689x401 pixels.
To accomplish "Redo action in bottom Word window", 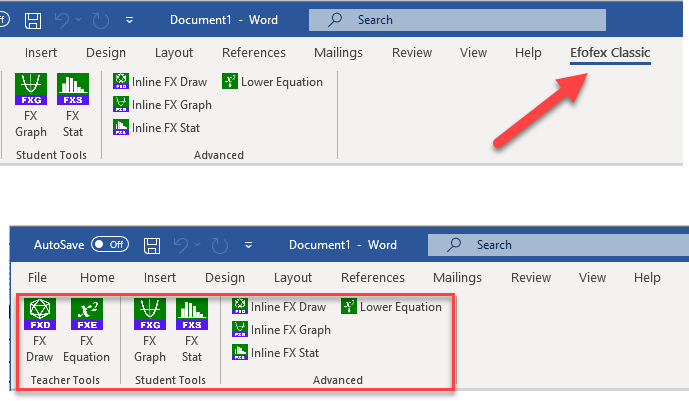I will pyautogui.click(x=220, y=245).
